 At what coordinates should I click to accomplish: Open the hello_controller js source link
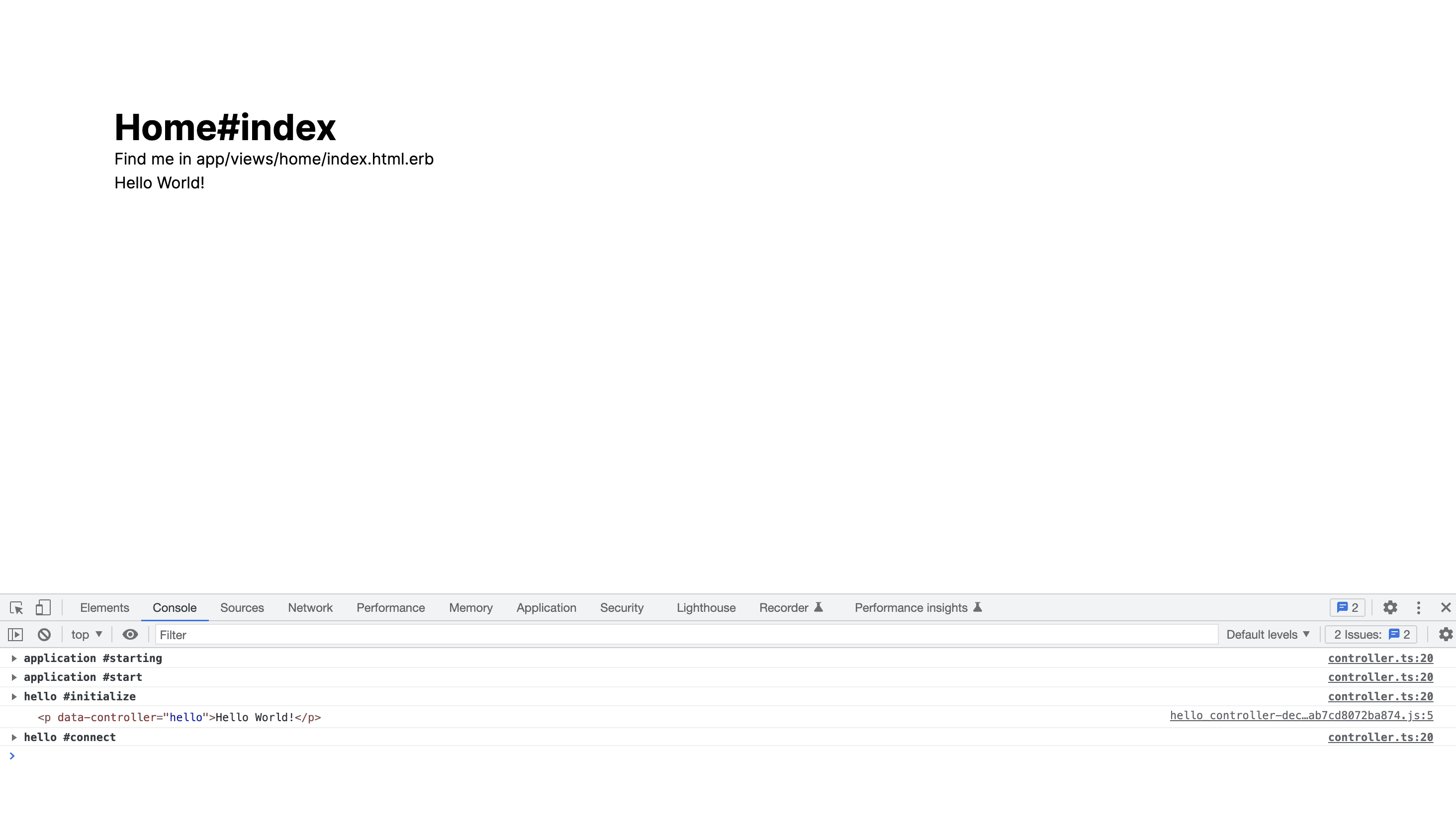1301,715
